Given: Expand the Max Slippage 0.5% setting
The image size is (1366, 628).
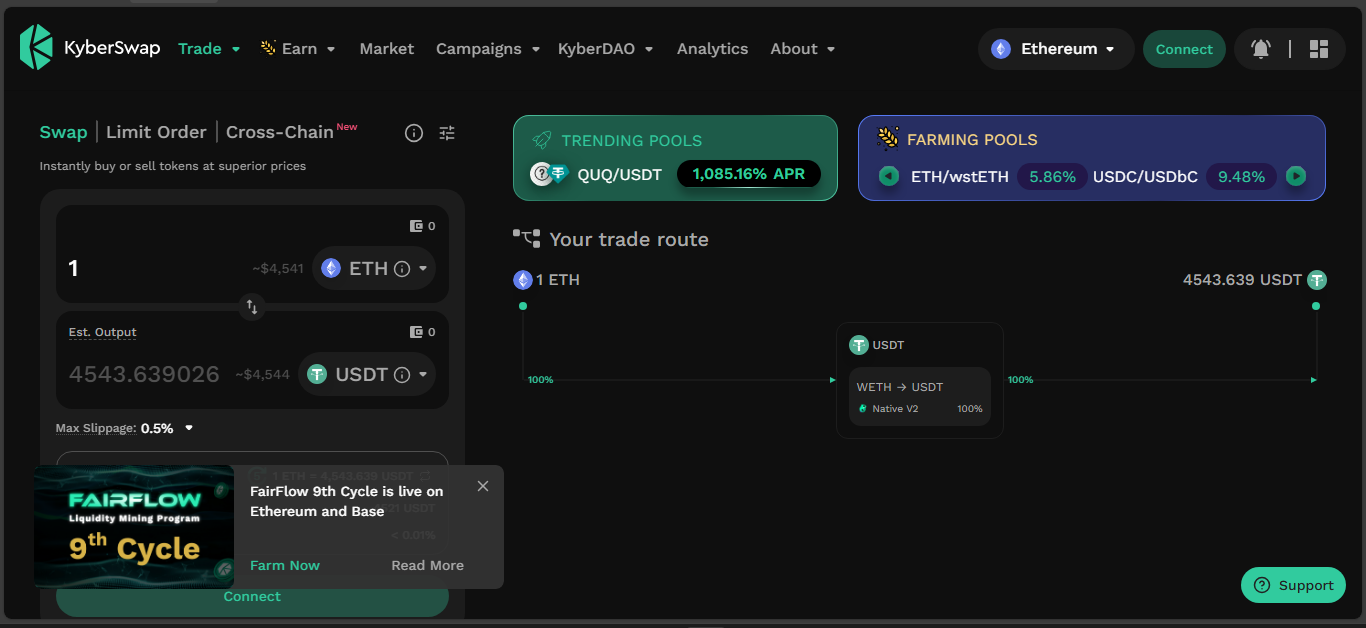Looking at the screenshot, I should (x=189, y=428).
